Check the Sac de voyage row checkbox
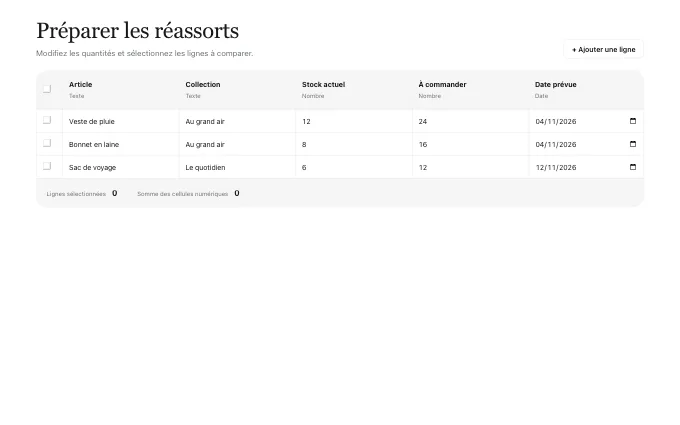680x425 pixels. 47,166
